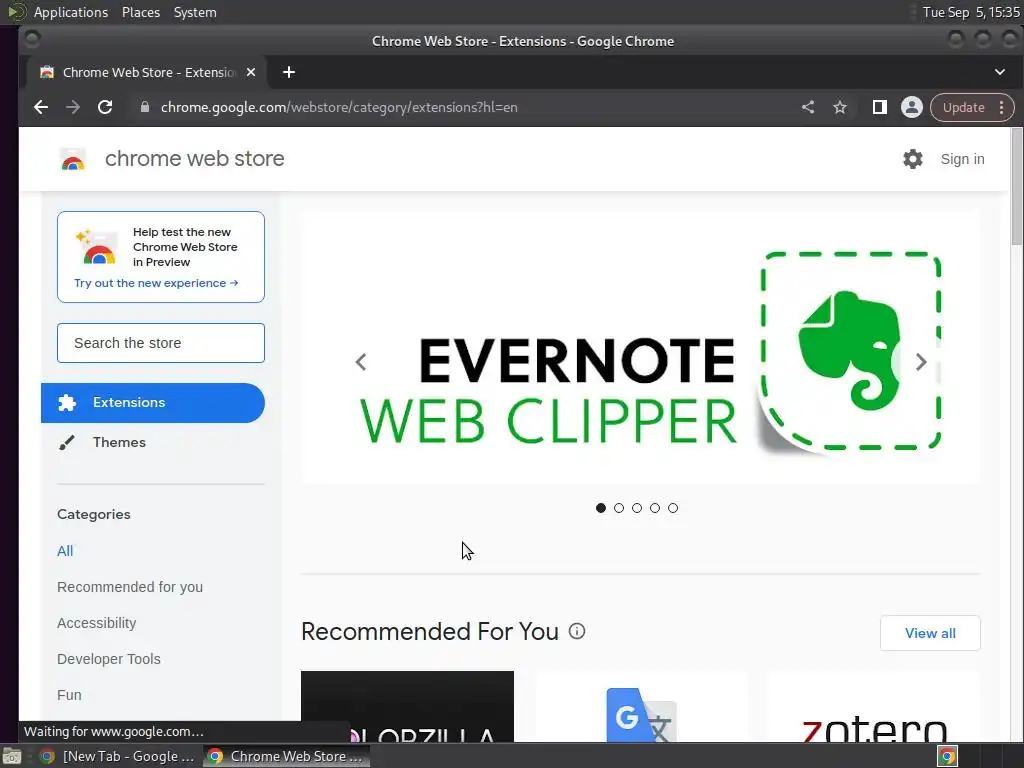Share this page using the share icon

808,107
